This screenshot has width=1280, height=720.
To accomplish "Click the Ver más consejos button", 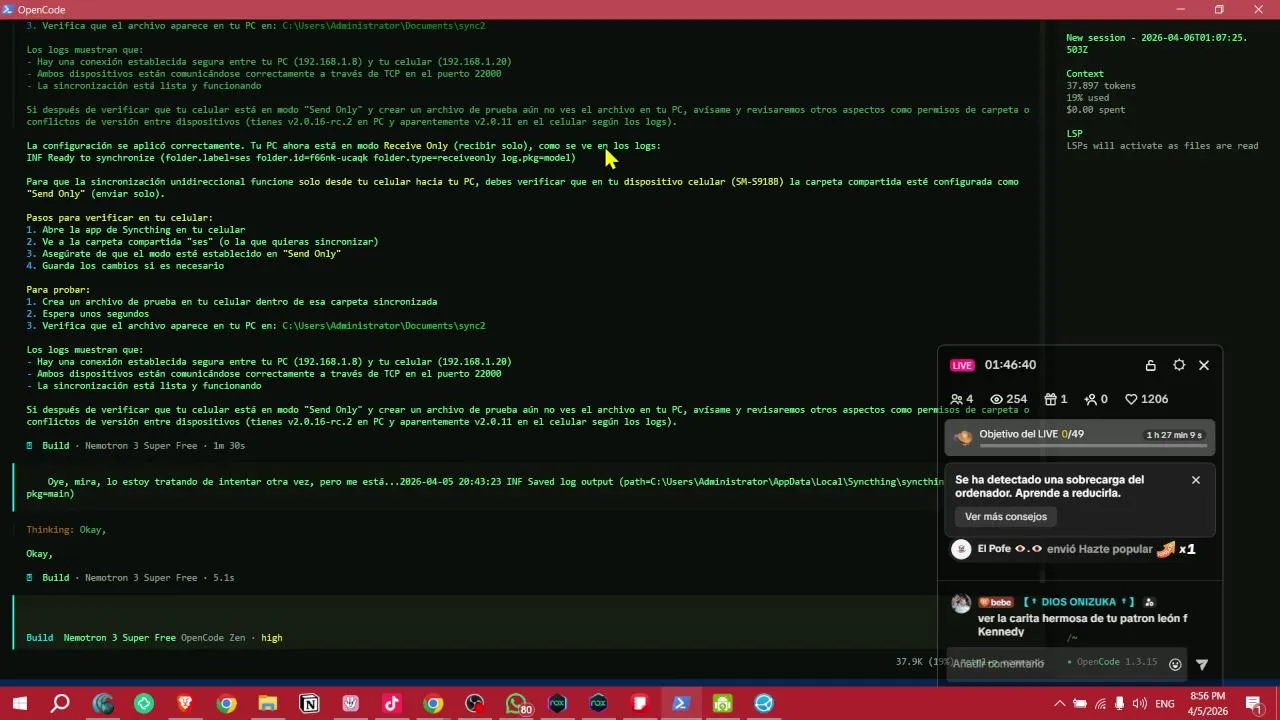I will tap(1006, 517).
